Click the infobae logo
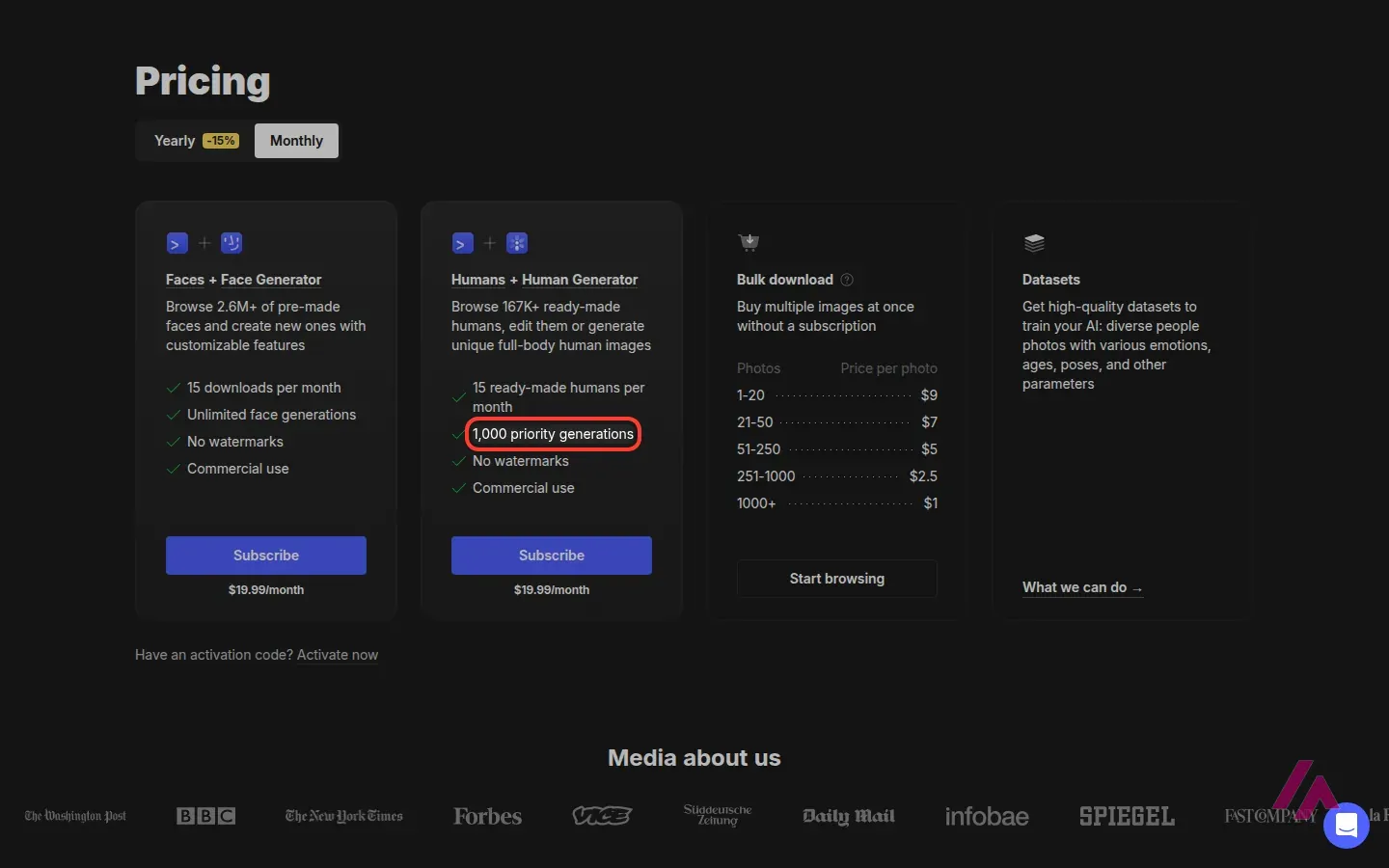This screenshot has height=868, width=1389. 987,816
